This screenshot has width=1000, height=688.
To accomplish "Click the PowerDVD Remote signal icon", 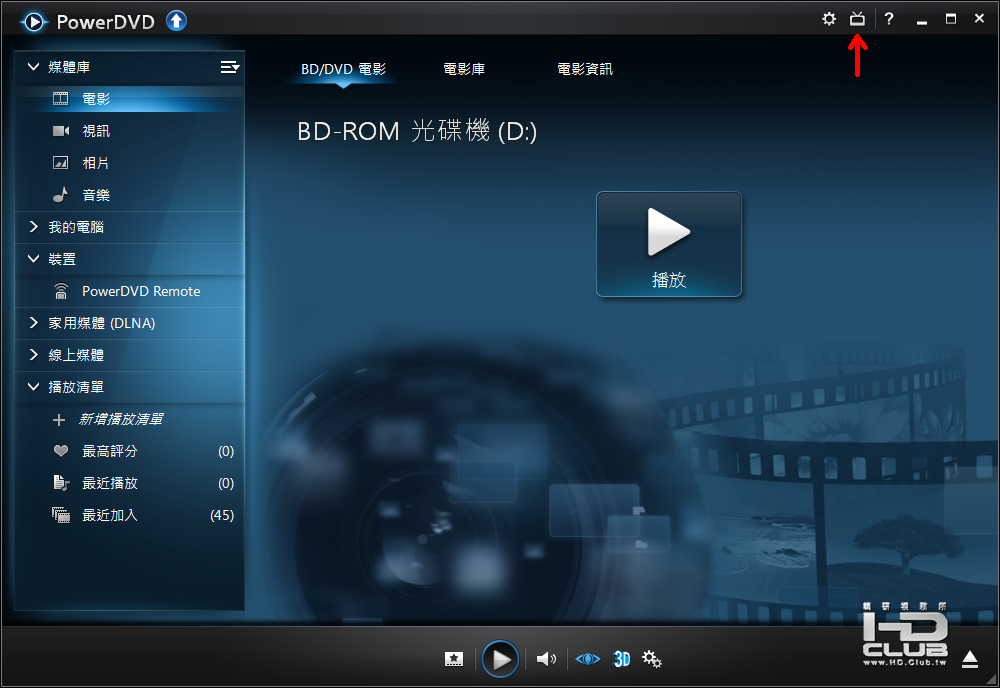I will (61, 291).
